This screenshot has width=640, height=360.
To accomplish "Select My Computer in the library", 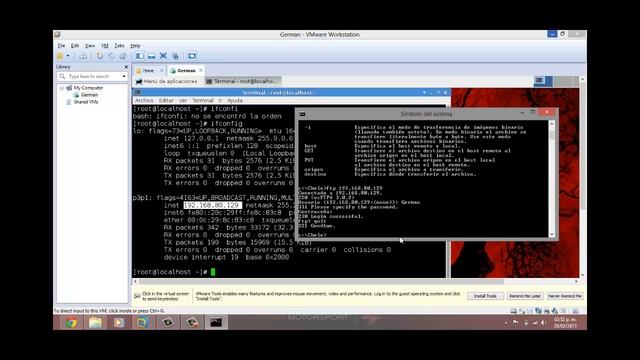I will point(88,88).
